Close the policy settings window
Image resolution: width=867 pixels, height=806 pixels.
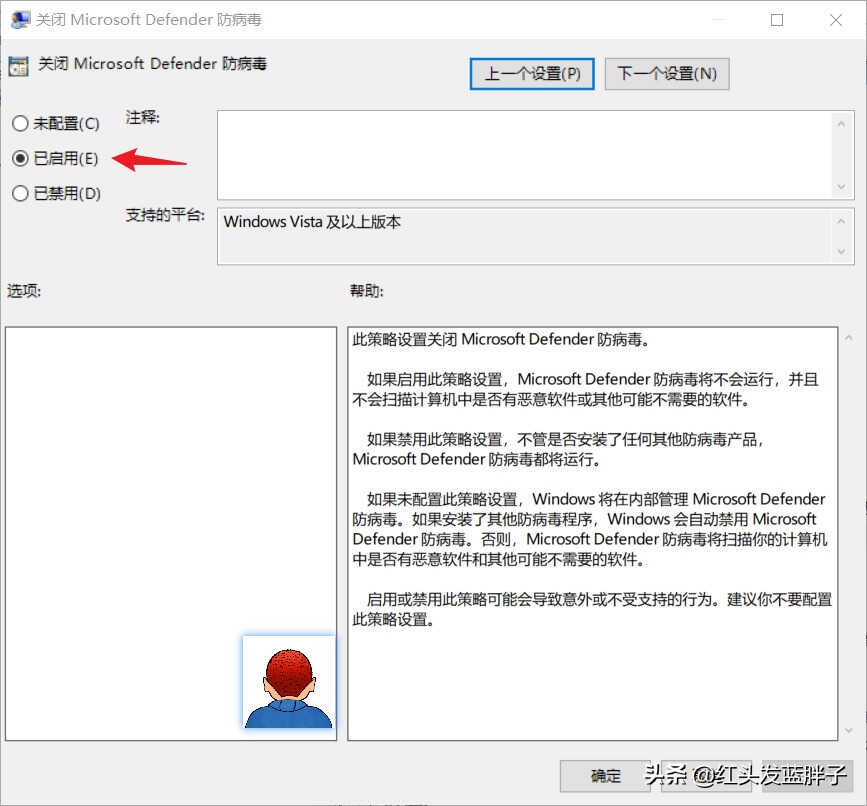click(x=836, y=20)
